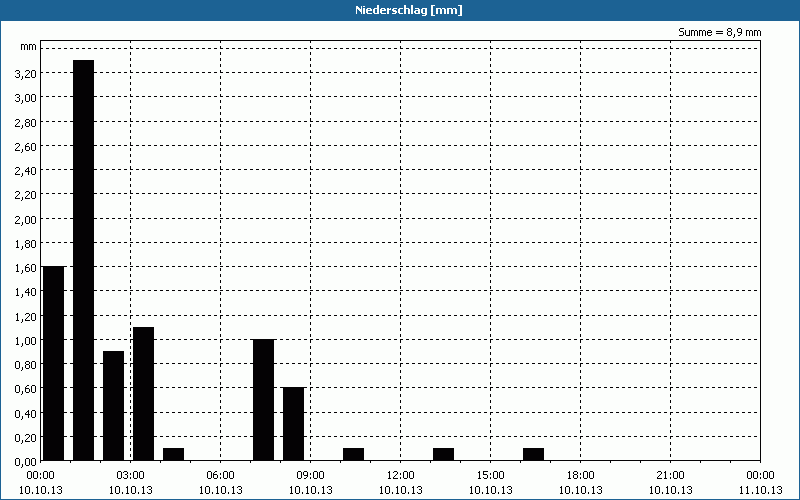The height and width of the screenshot is (500, 800).
Task: Click the 1,00 mm bar after 07:00
Action: tap(263, 400)
